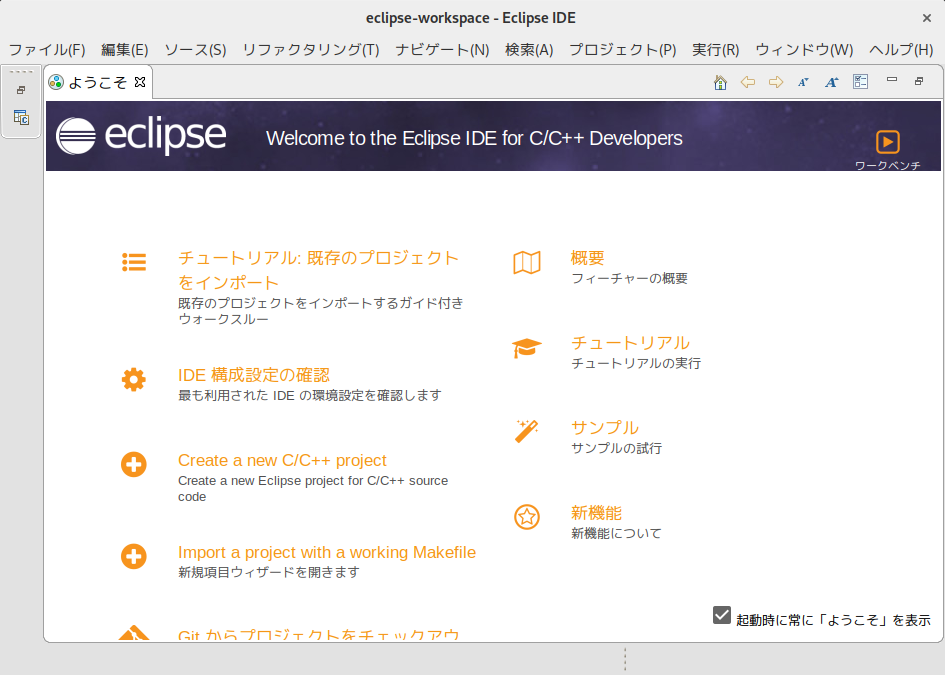Click the star icon for 新機能
945x675 pixels.
[x=527, y=517]
